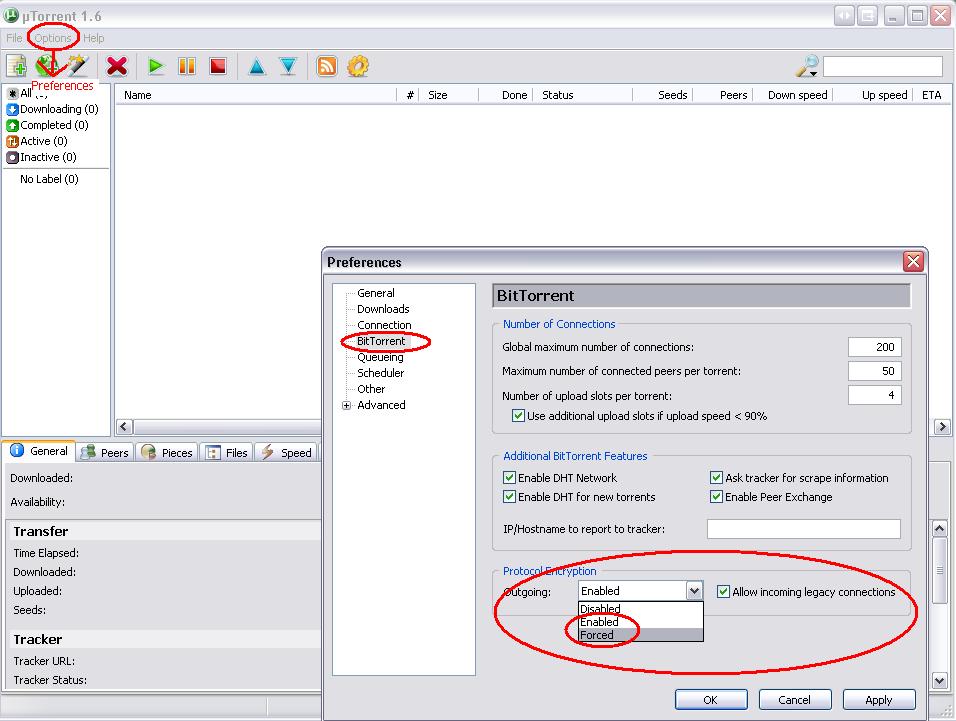The image size is (956, 721).
Task: Click the Global maximum connections field
Action: click(x=874, y=347)
